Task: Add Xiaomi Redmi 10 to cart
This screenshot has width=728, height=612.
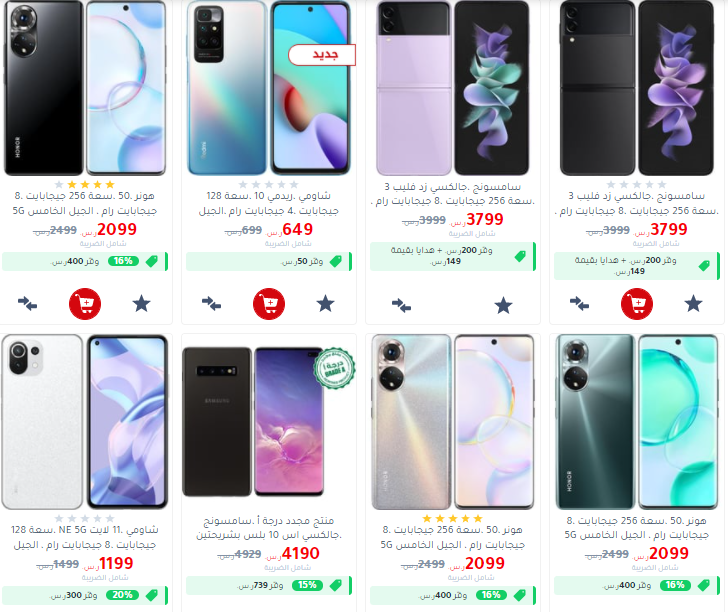Action: 269,304
